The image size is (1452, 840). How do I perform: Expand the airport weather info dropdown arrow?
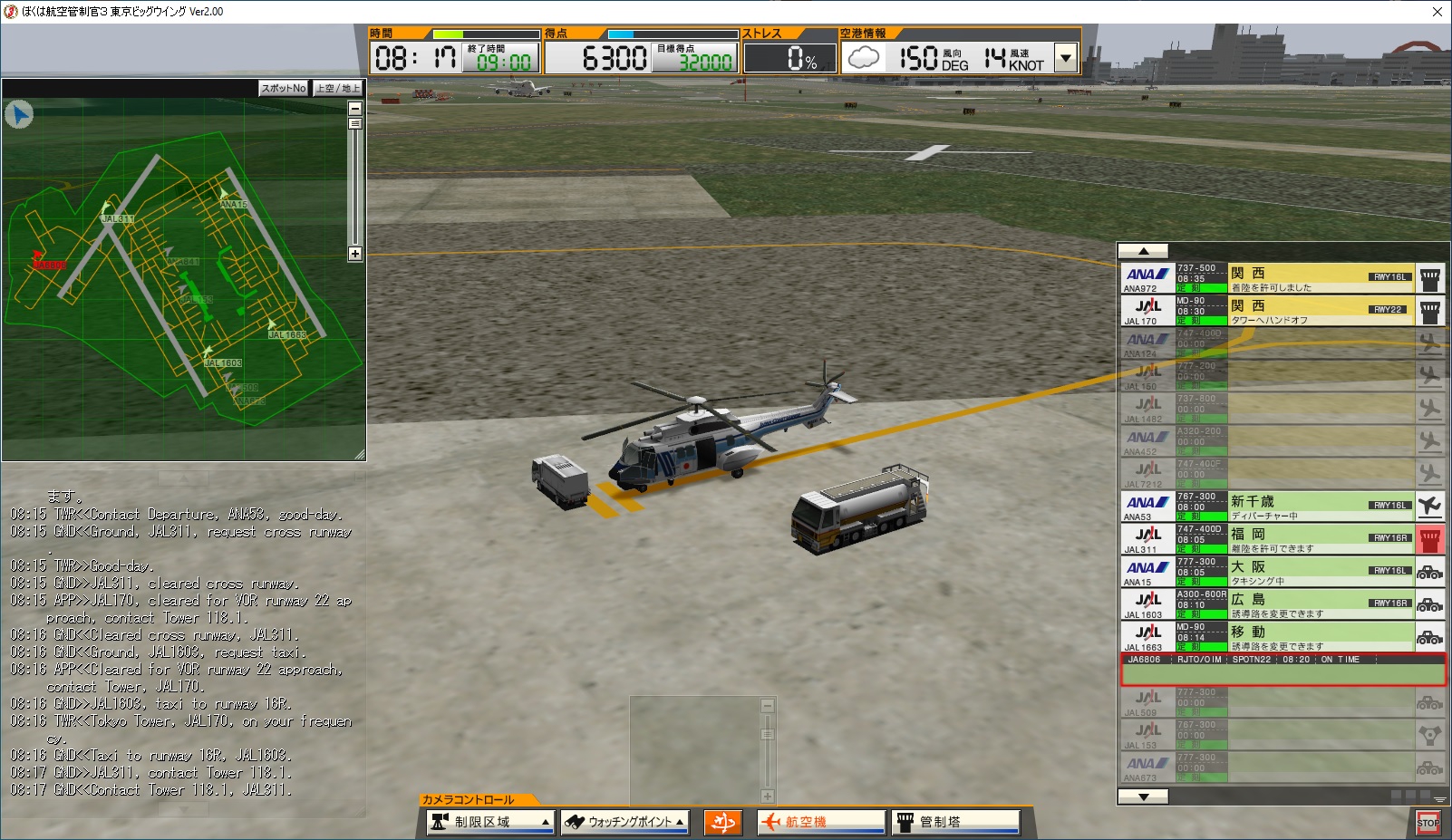[x=1066, y=58]
